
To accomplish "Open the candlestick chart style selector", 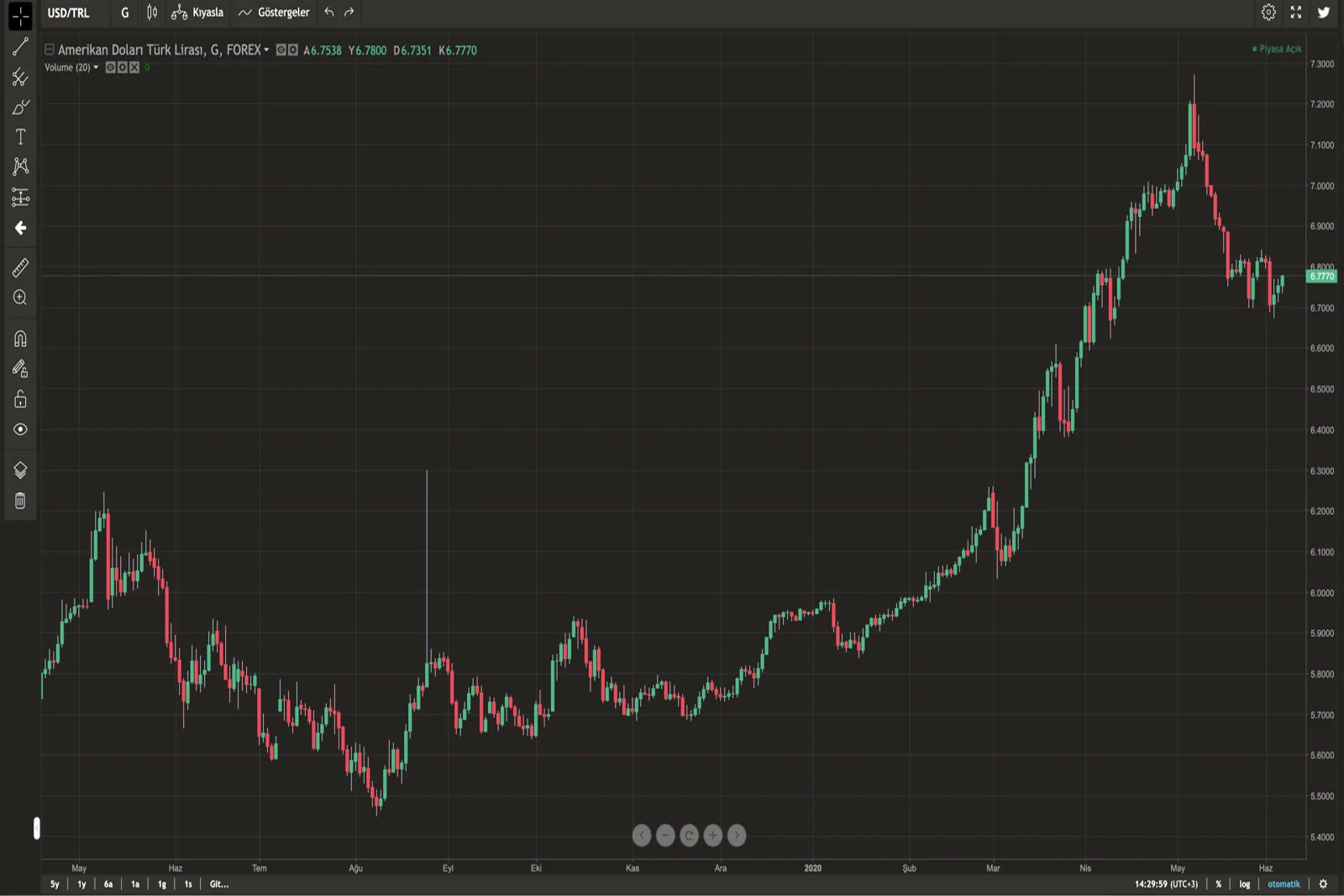I will 152,13.
